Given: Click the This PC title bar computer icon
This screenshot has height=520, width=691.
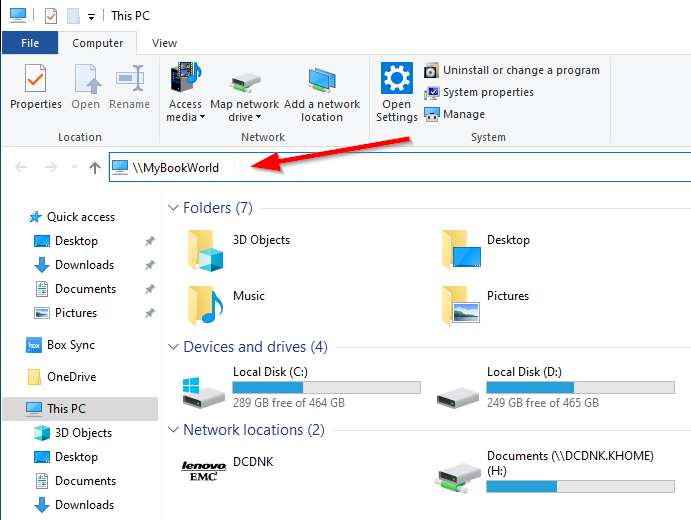Looking at the screenshot, I should (18, 15).
